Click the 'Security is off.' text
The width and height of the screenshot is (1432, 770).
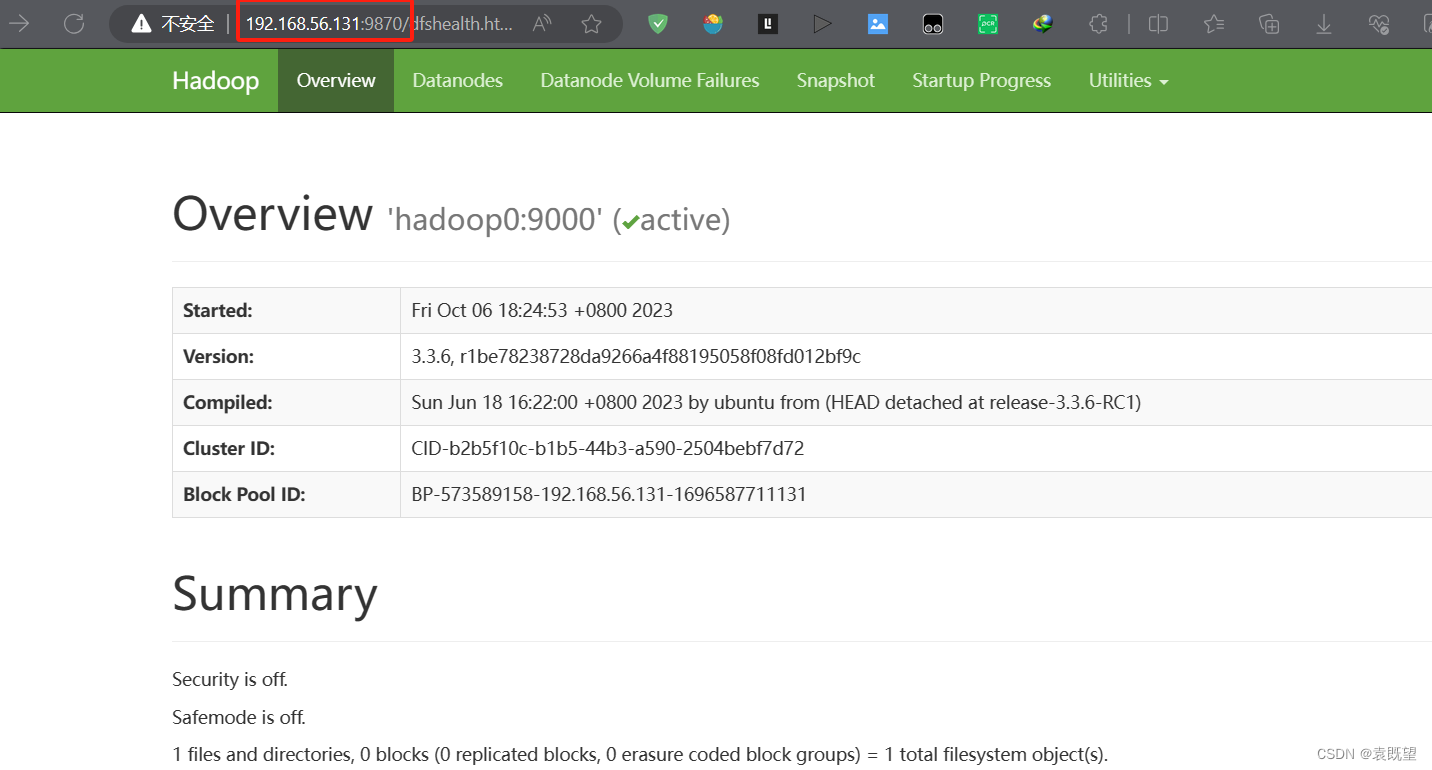[230, 680]
